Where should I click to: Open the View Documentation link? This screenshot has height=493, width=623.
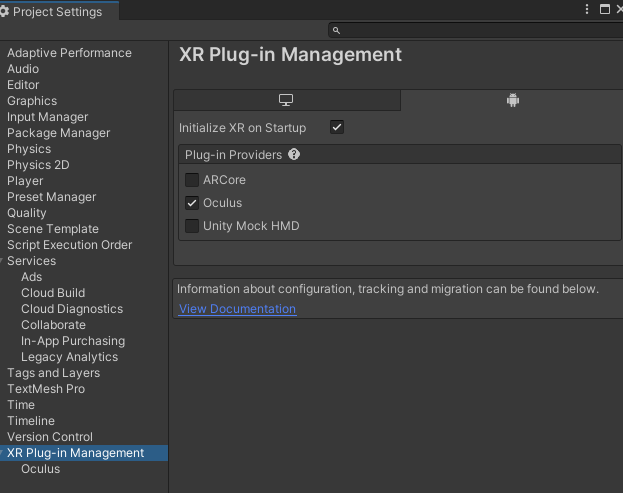pos(238,309)
